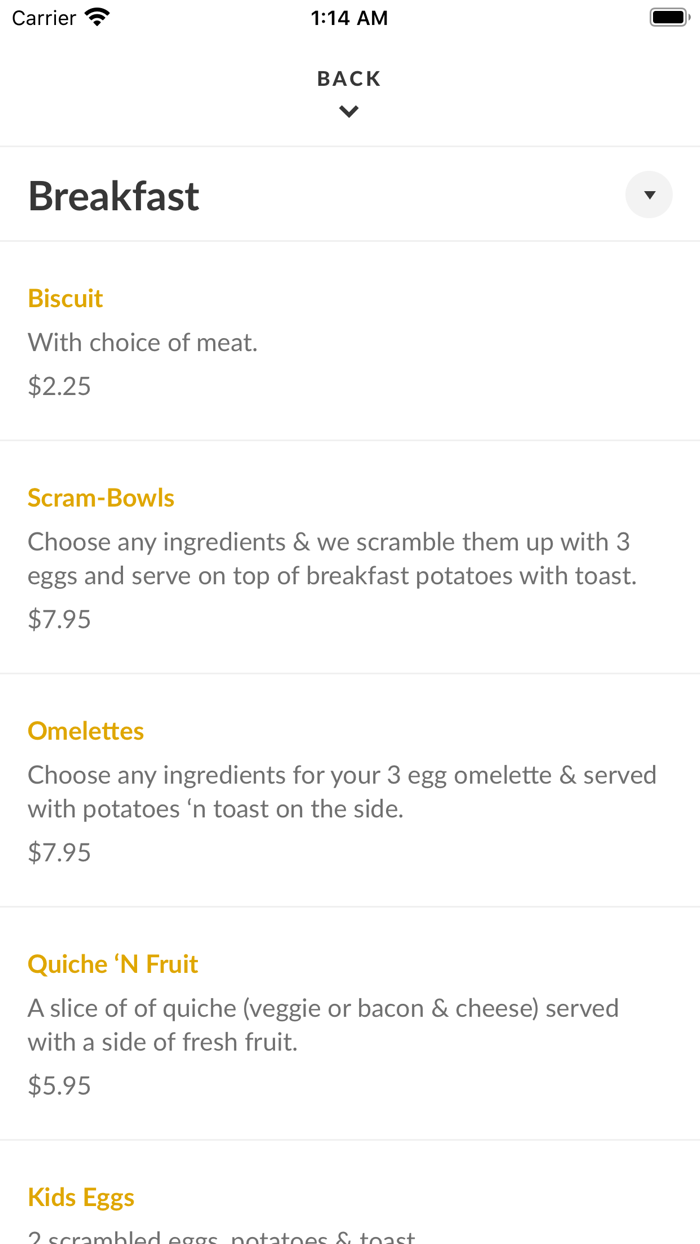Open the Scram-Bowls item title
700x1244 pixels.
tap(101, 498)
